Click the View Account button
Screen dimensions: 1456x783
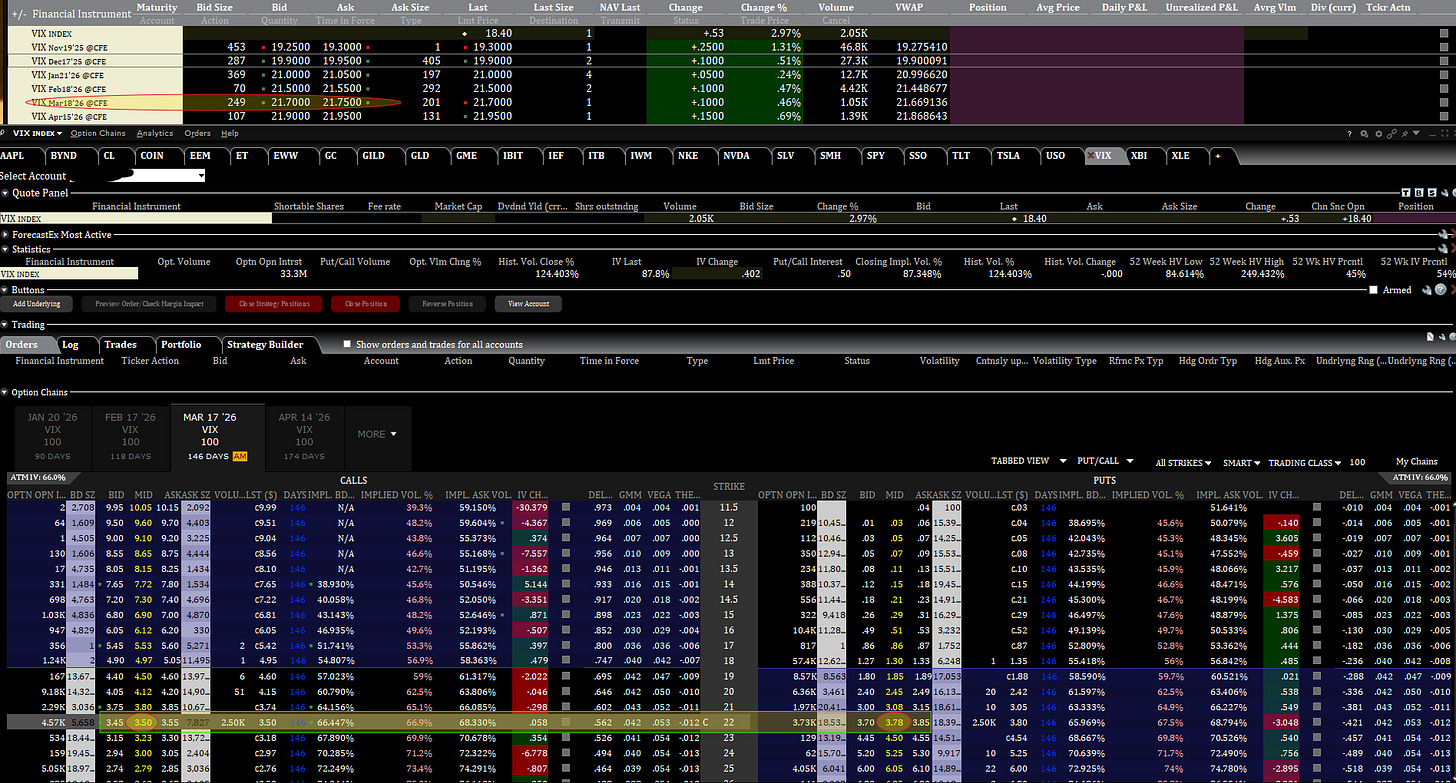tap(528, 304)
